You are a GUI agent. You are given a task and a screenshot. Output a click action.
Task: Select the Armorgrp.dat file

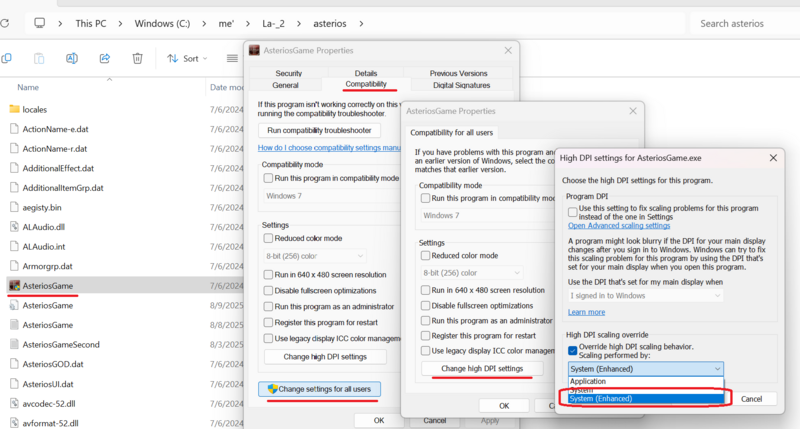point(47,266)
